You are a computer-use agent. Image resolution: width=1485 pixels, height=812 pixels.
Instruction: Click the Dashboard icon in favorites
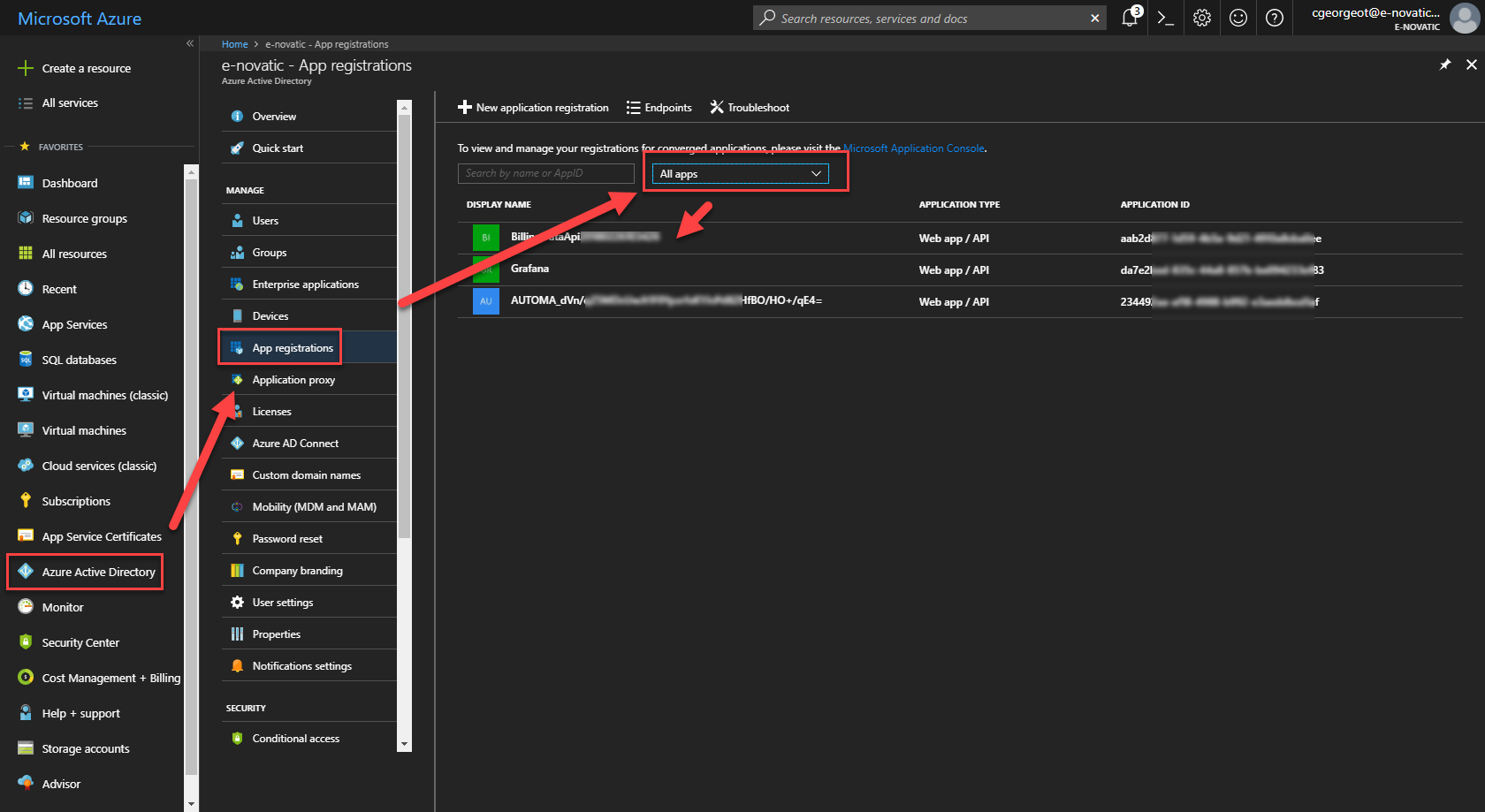[x=26, y=182]
